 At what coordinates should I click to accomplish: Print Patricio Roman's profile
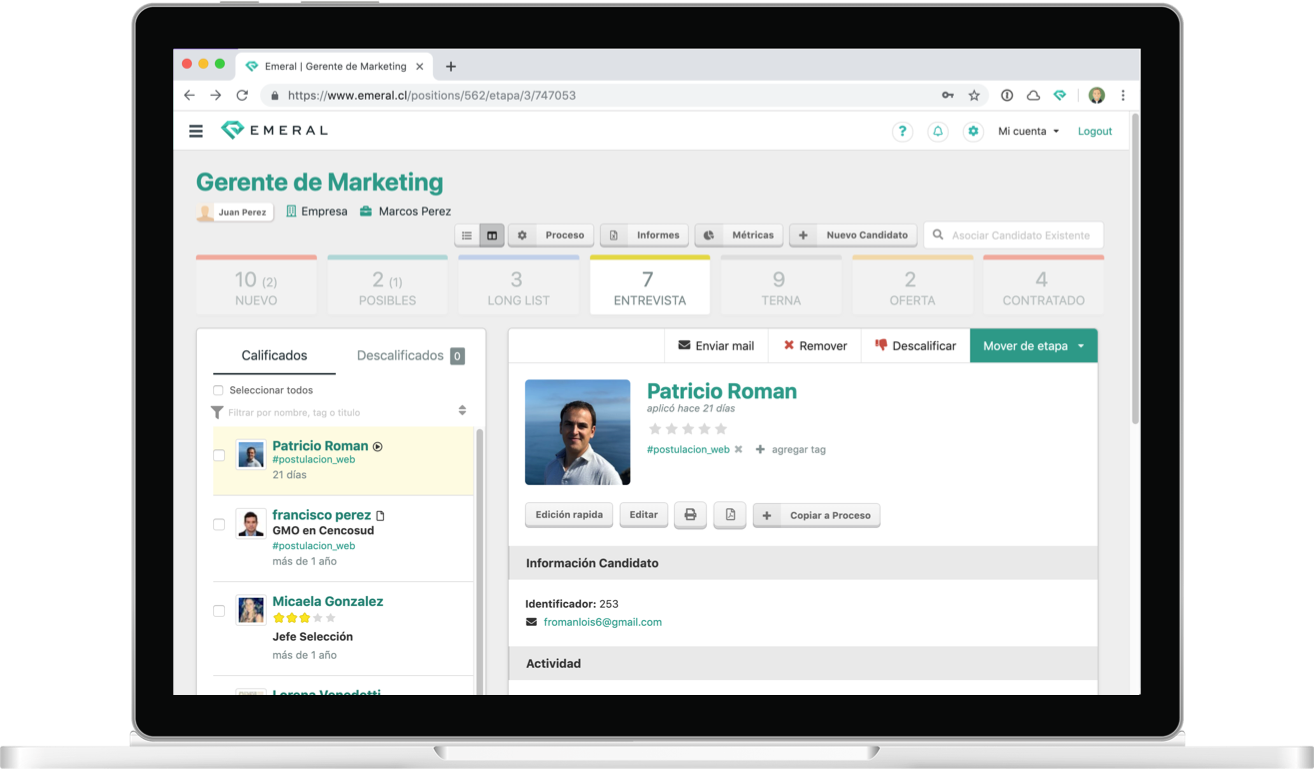tap(690, 515)
